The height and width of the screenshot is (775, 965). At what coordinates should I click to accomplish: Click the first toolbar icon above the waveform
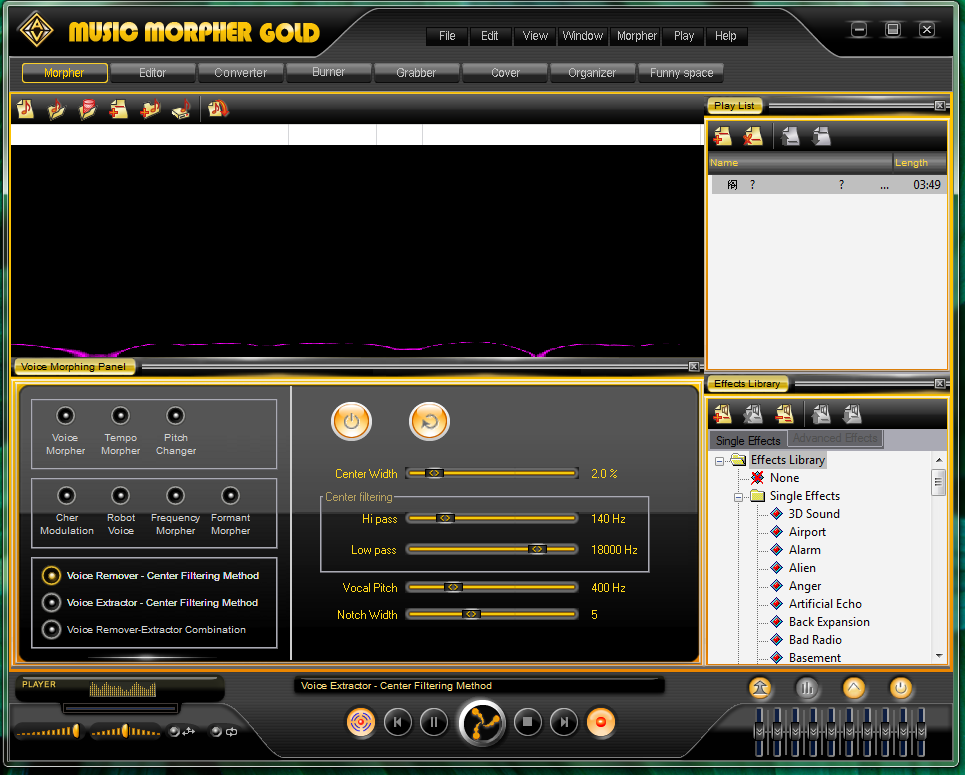tap(25, 109)
